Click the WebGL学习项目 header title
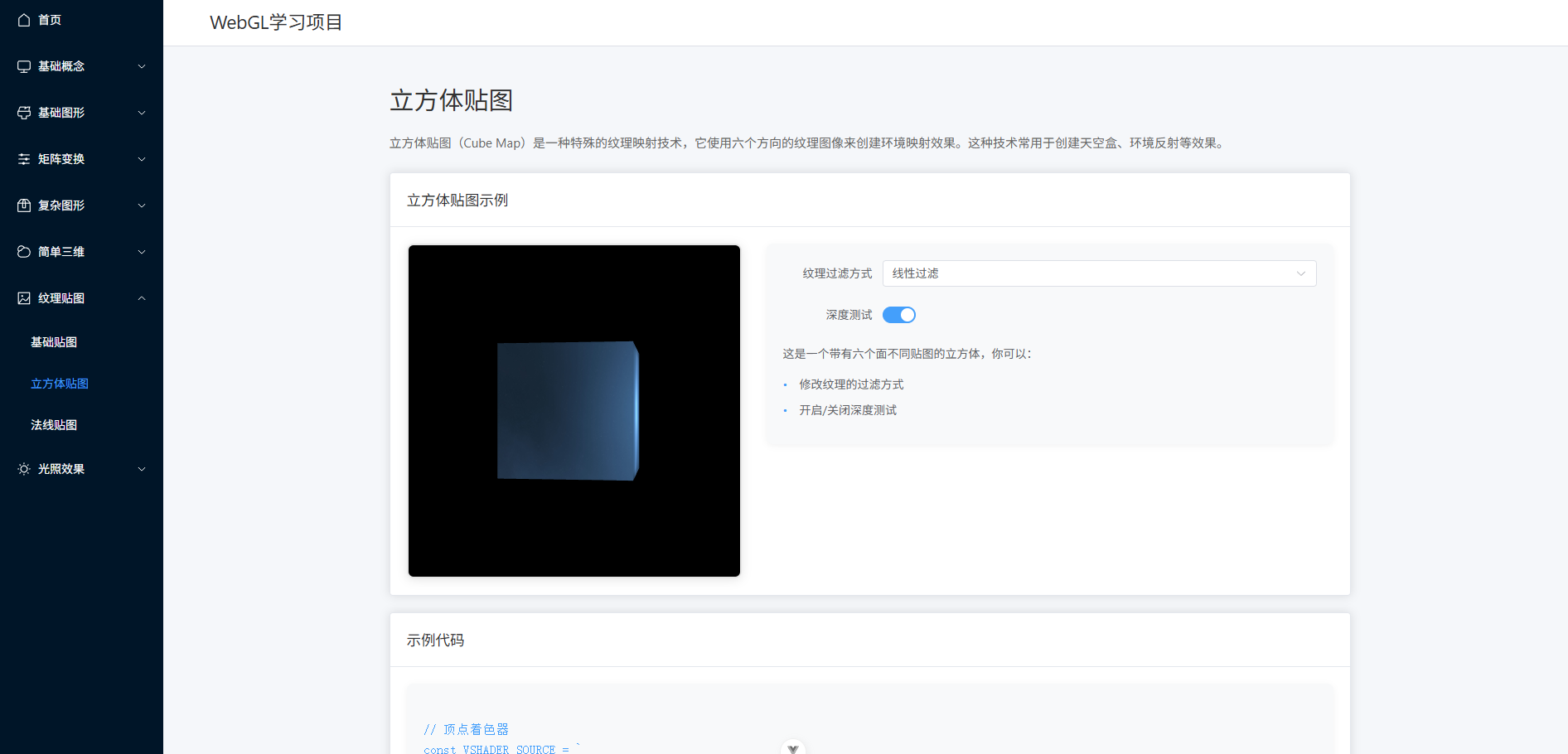The height and width of the screenshot is (754, 1568). (276, 22)
